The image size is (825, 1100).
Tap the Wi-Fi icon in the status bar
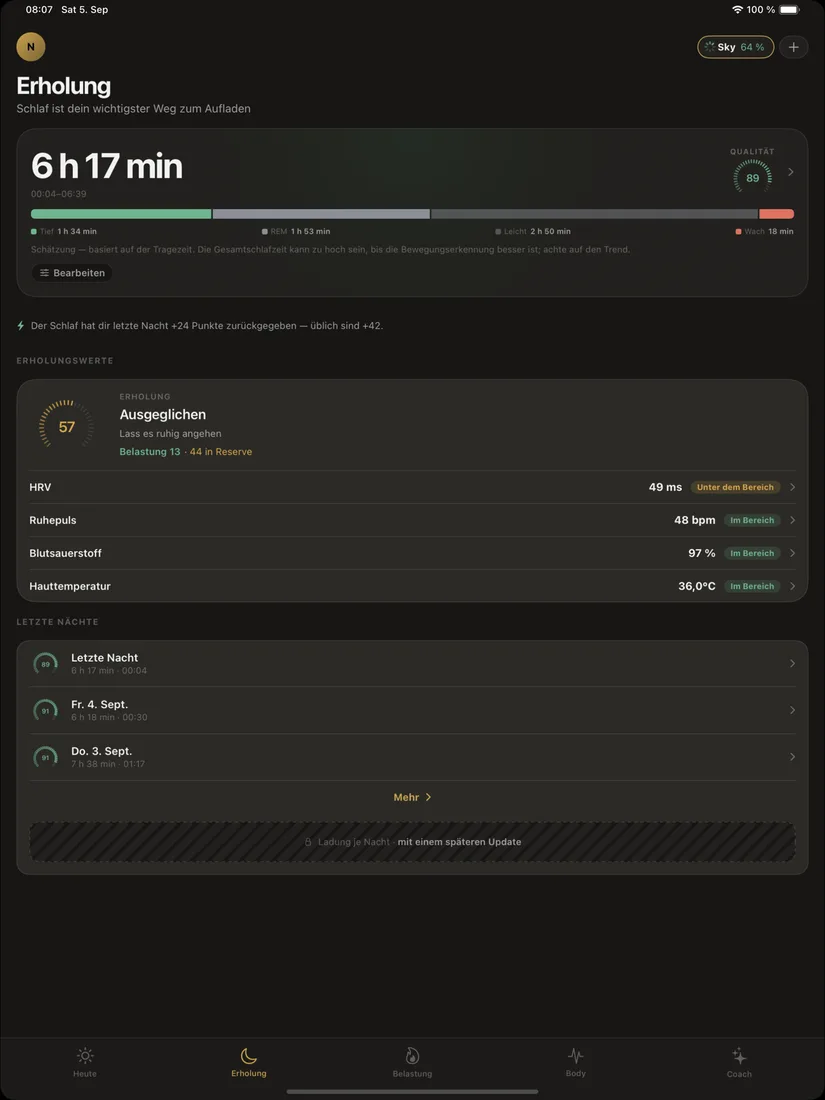coord(737,10)
